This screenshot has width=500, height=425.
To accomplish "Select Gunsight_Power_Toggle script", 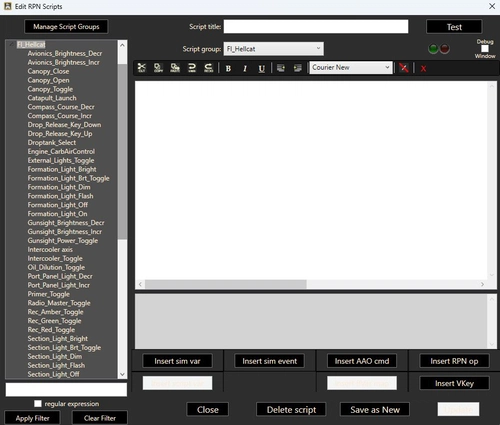I will pos(63,241).
